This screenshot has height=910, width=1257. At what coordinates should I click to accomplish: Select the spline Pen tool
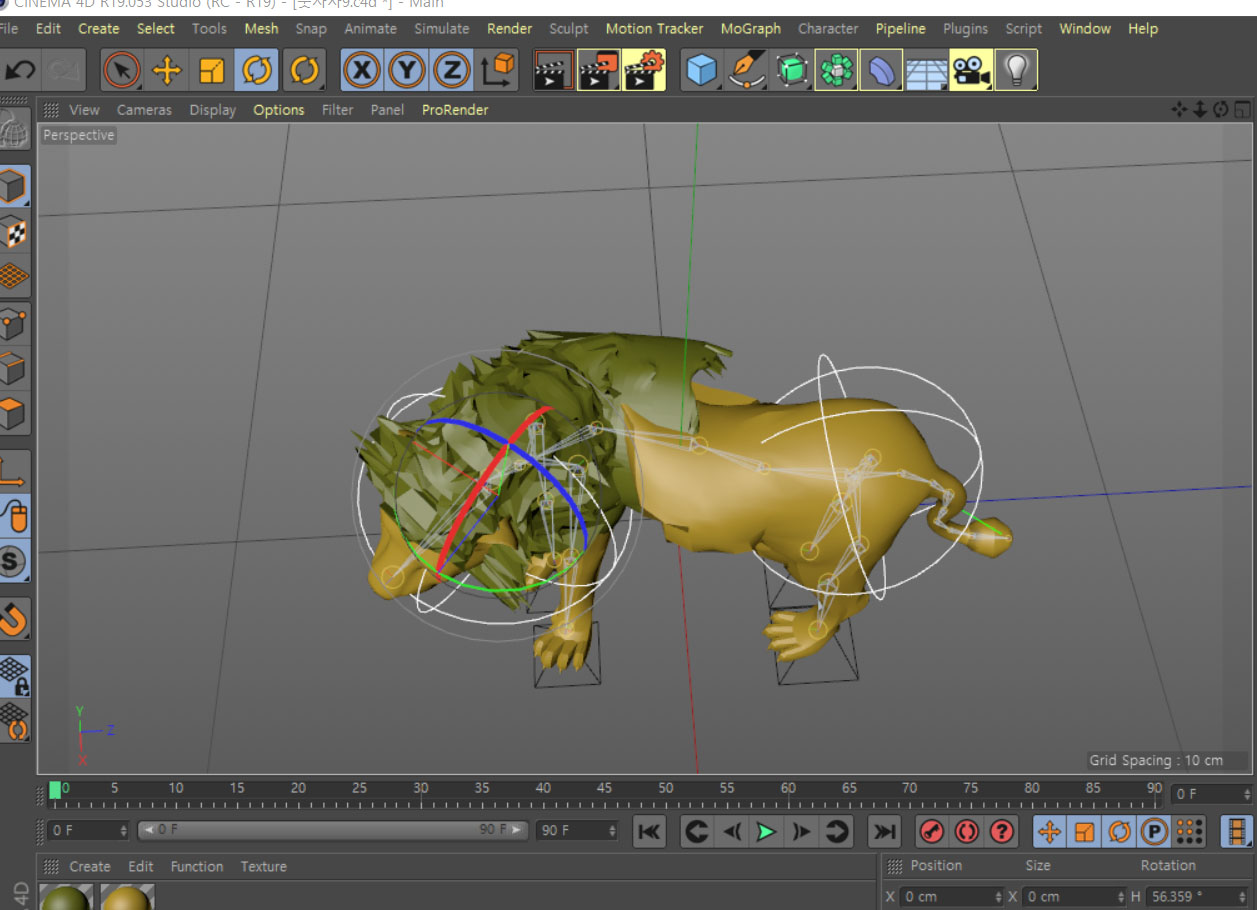[x=747, y=70]
